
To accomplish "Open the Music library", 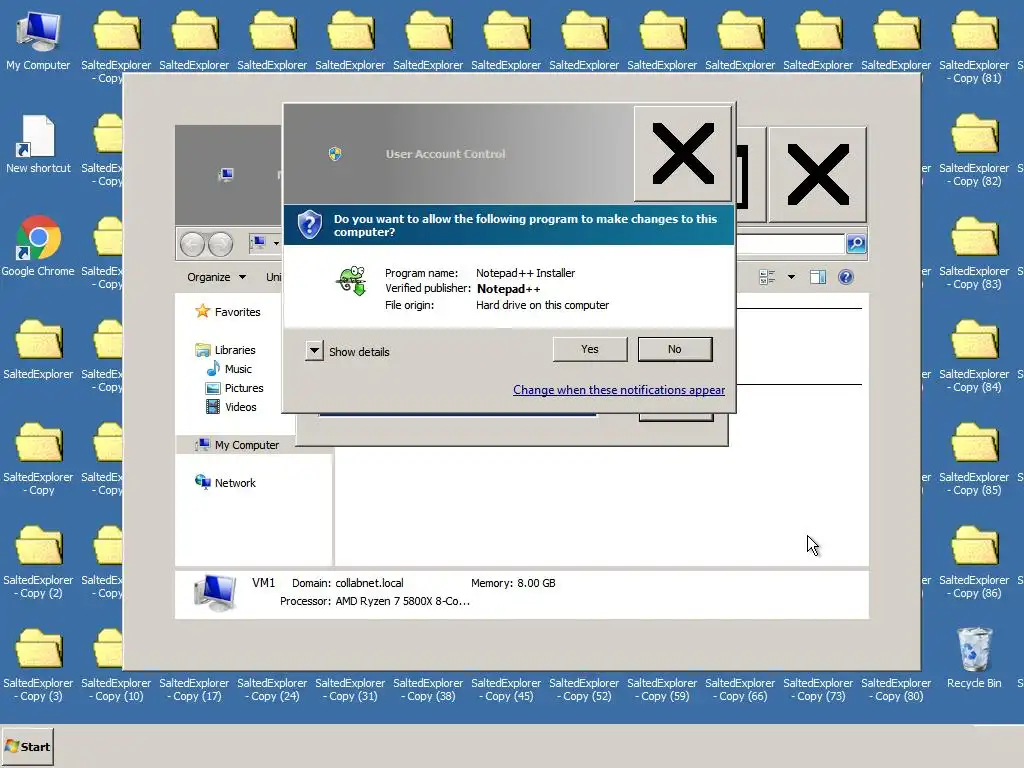I will coord(229,369).
